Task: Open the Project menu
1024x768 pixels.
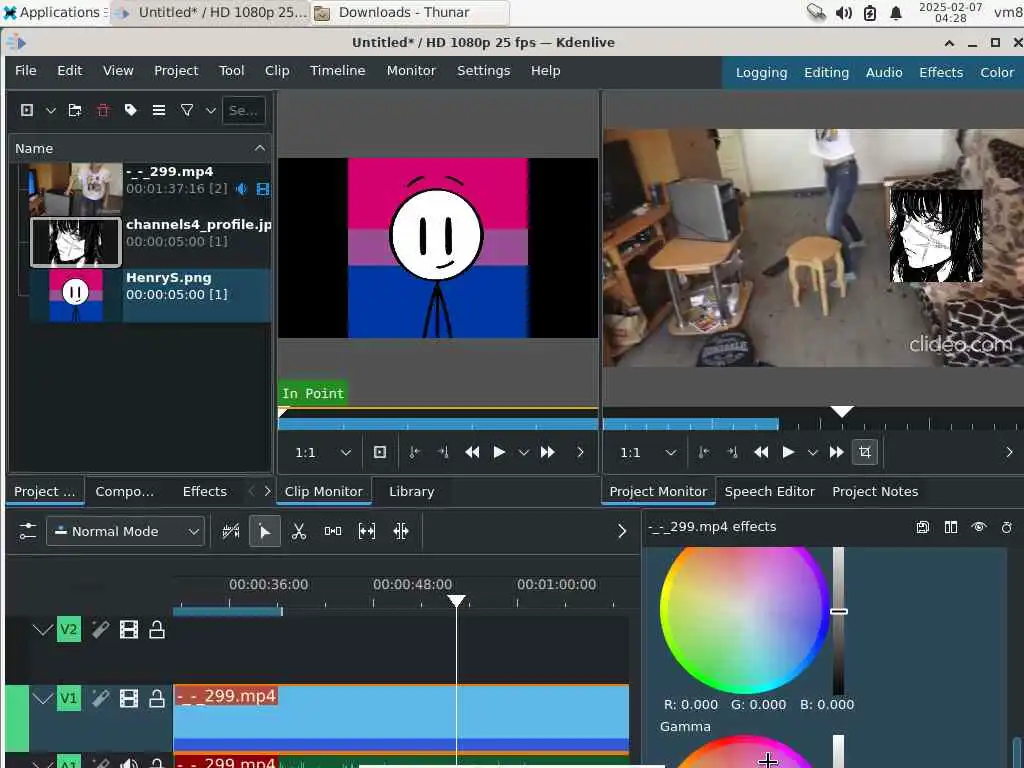Action: pos(176,71)
